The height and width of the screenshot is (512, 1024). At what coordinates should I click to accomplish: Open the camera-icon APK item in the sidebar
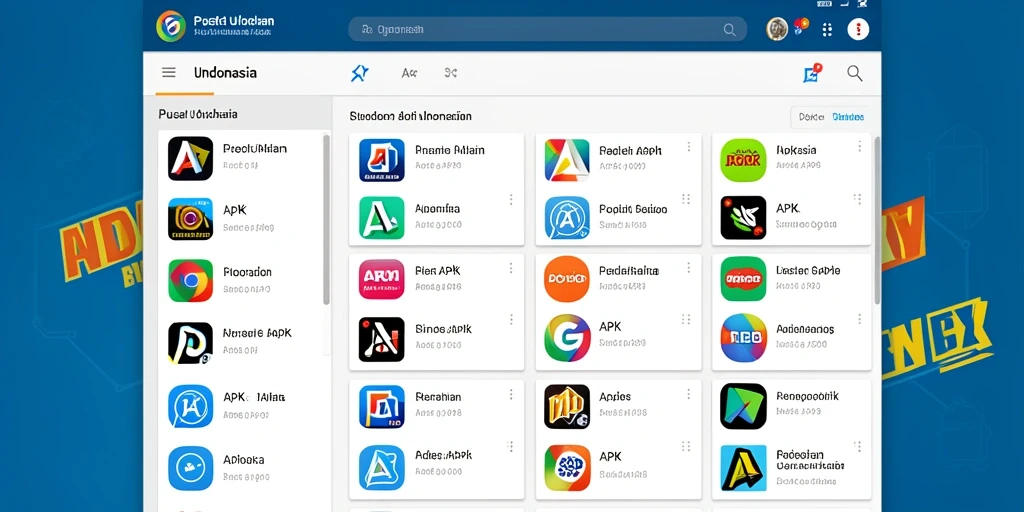(190, 219)
